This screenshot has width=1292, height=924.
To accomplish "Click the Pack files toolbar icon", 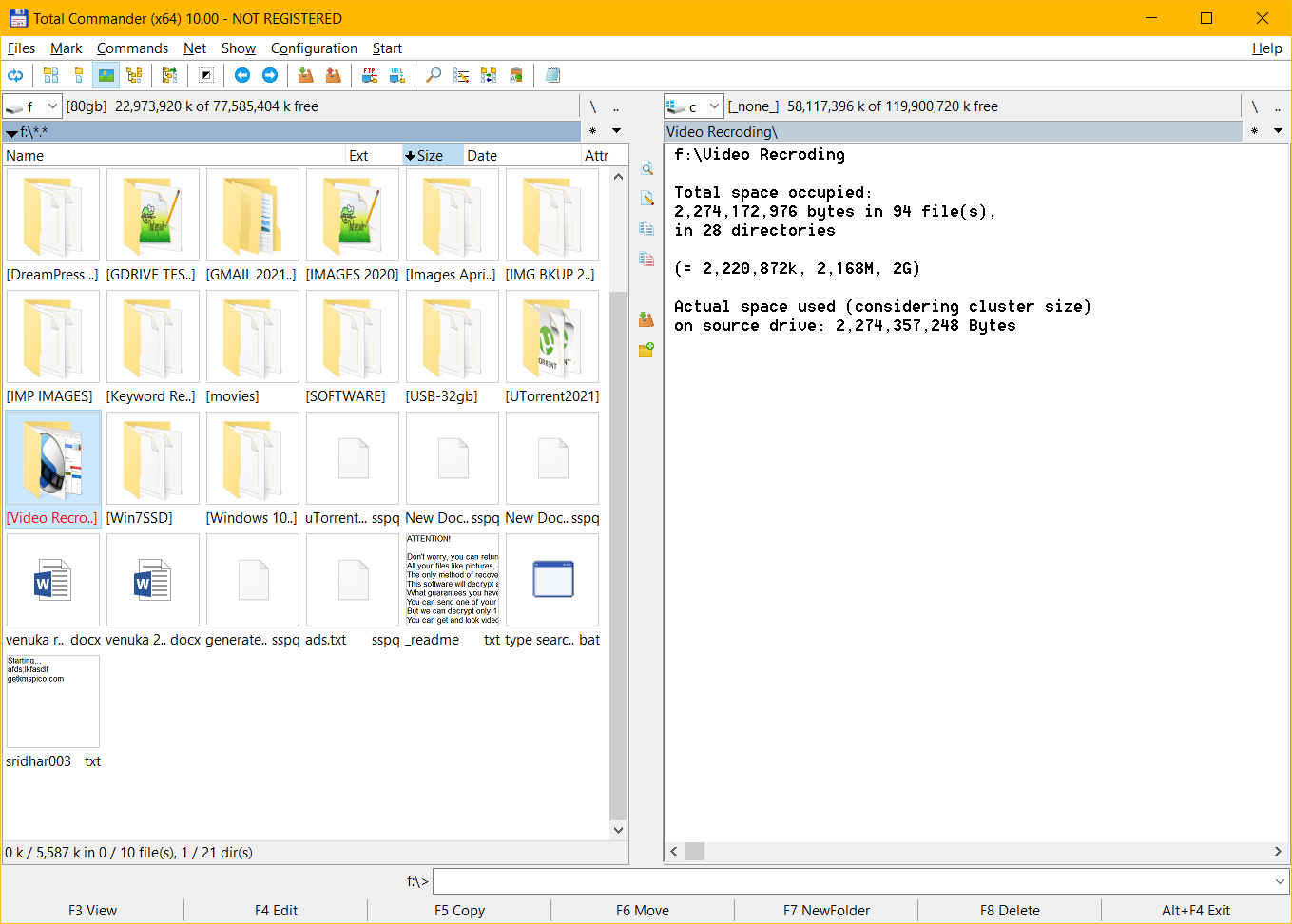I will [x=305, y=75].
